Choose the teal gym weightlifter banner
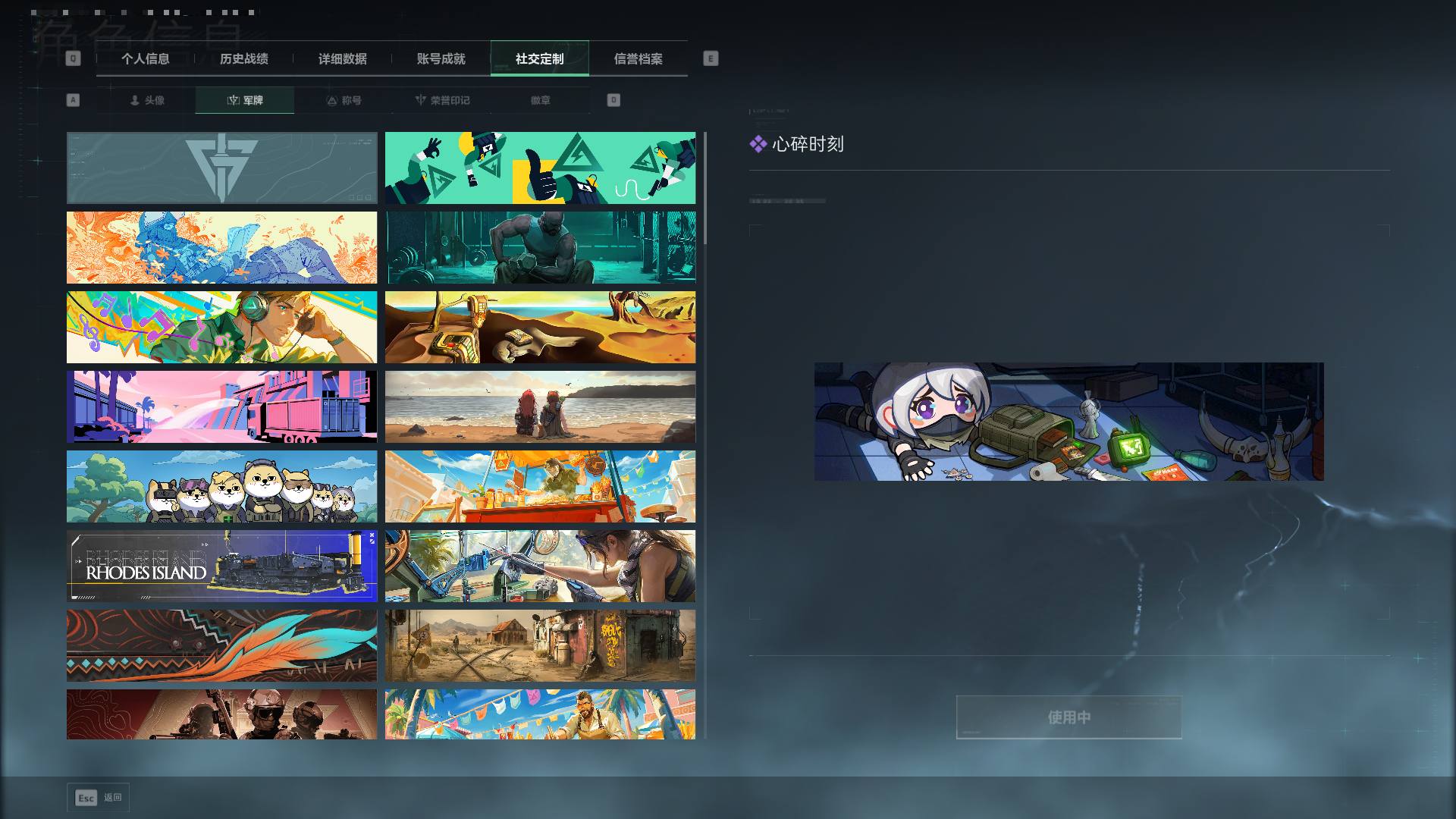The height and width of the screenshot is (819, 1456). pyautogui.click(x=540, y=248)
